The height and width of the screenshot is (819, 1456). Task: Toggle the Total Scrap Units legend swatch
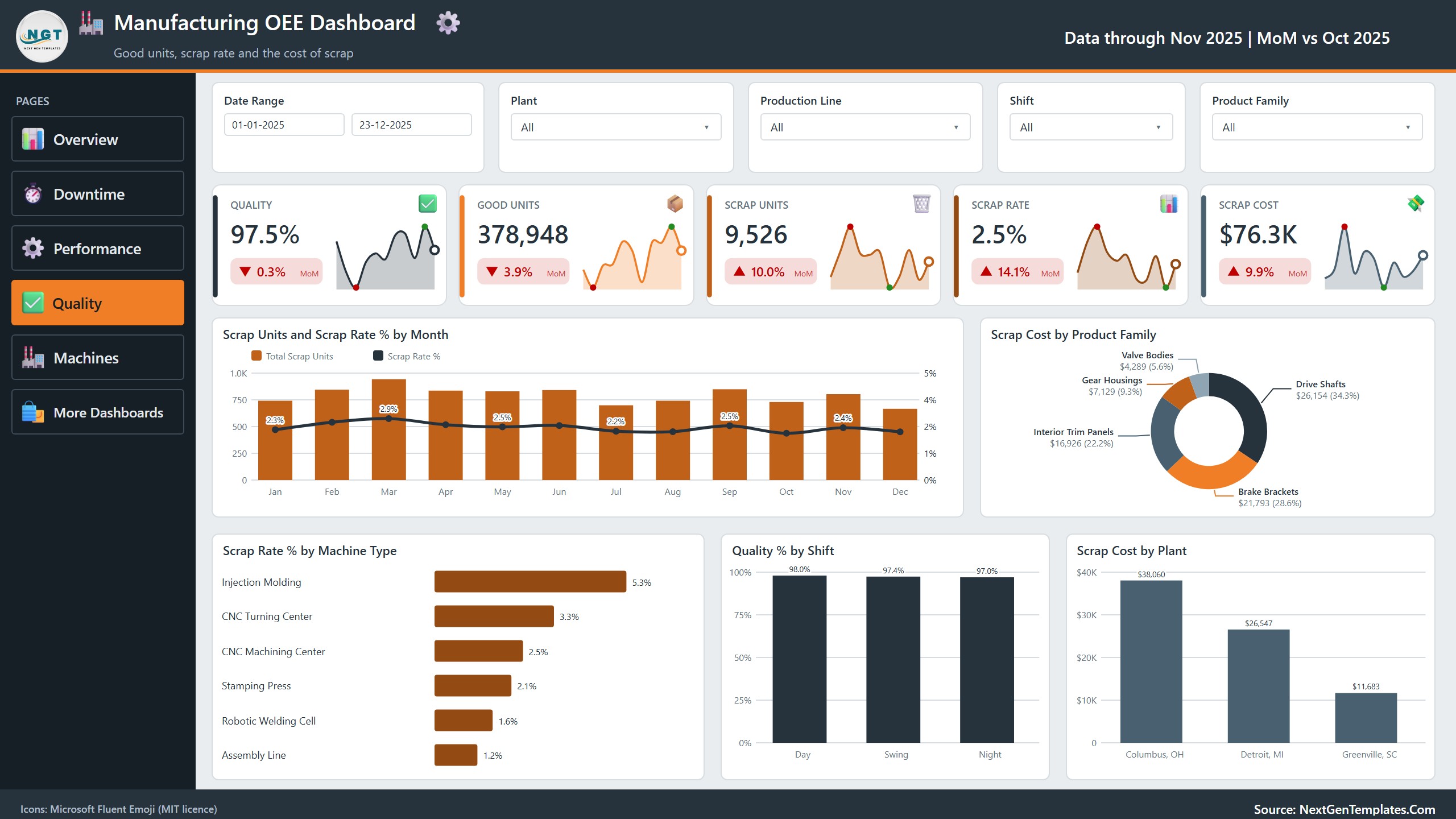pyautogui.click(x=257, y=355)
